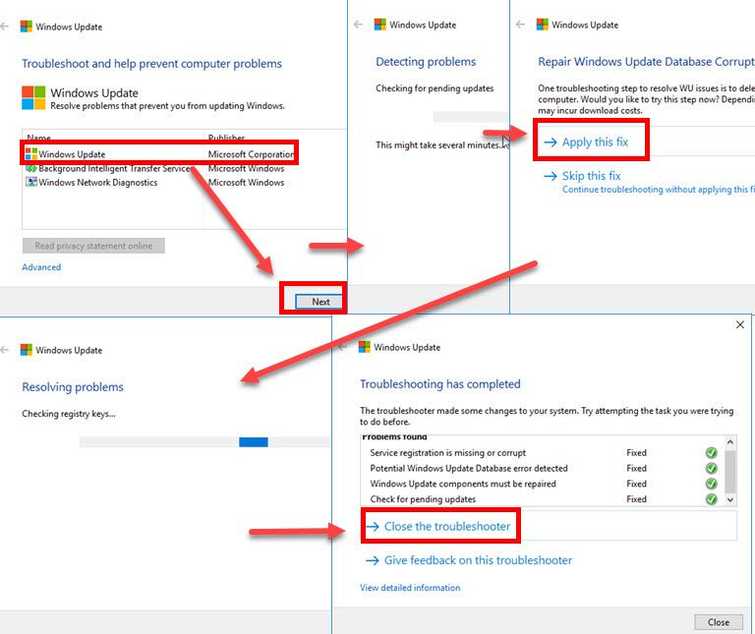
Task: Click the Windows logo in the Resolving problems title bar
Action: point(26,350)
